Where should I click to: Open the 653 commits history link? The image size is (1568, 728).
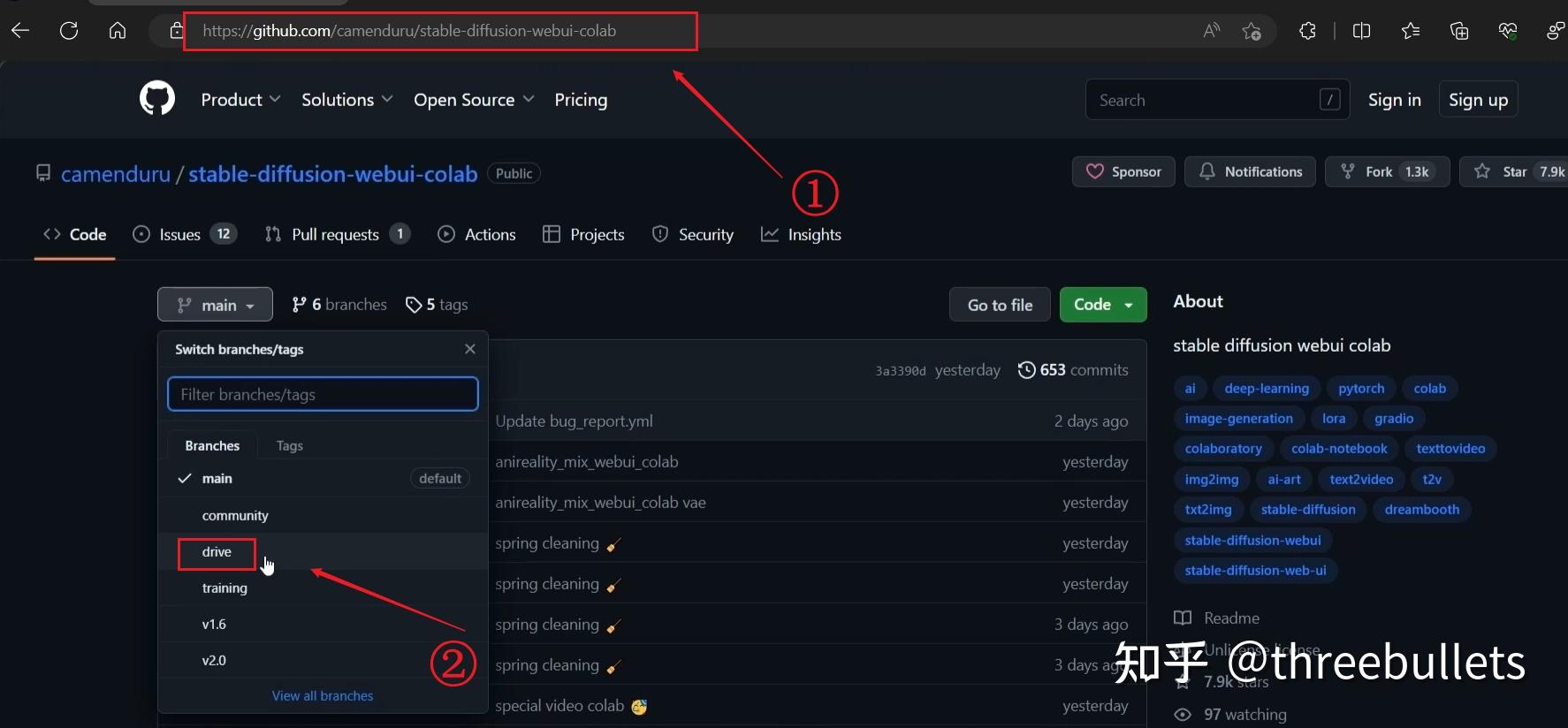click(x=1073, y=370)
